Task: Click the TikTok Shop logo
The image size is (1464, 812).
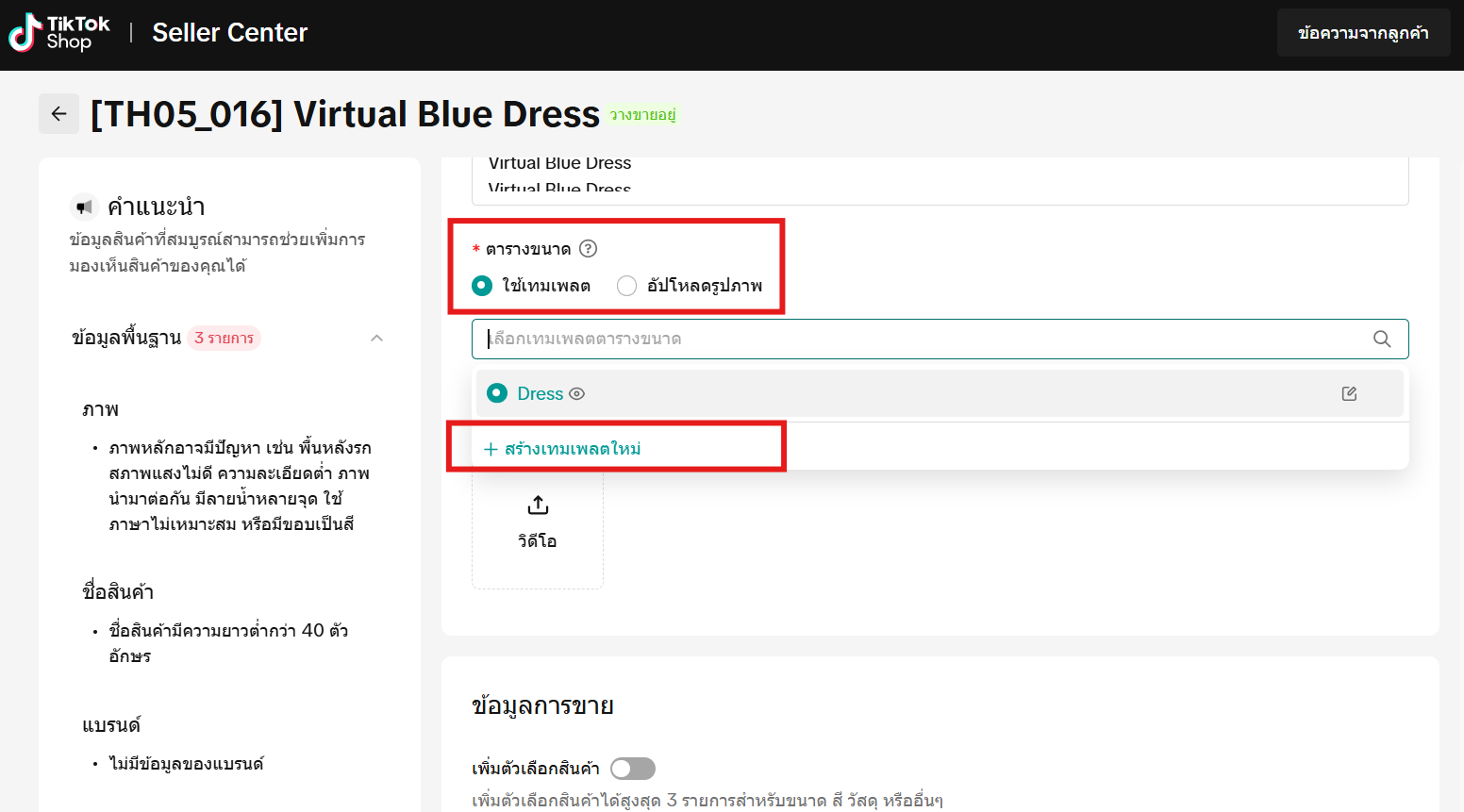Action: tap(59, 33)
